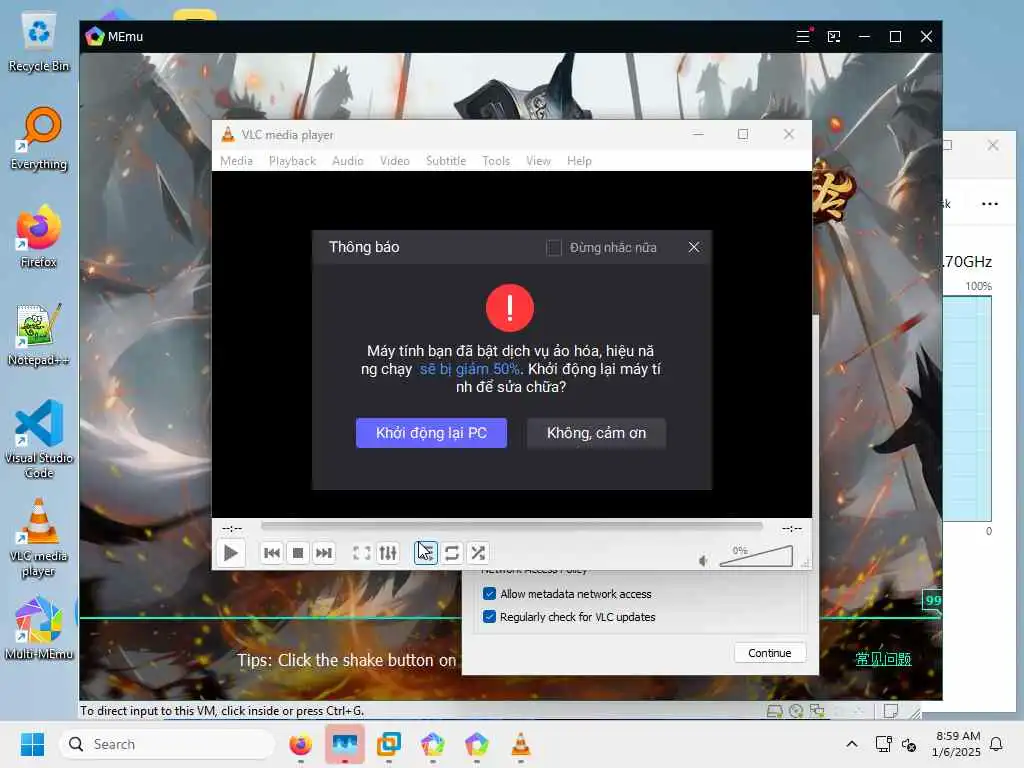Uncheck Allow metadata network access

point(489,594)
